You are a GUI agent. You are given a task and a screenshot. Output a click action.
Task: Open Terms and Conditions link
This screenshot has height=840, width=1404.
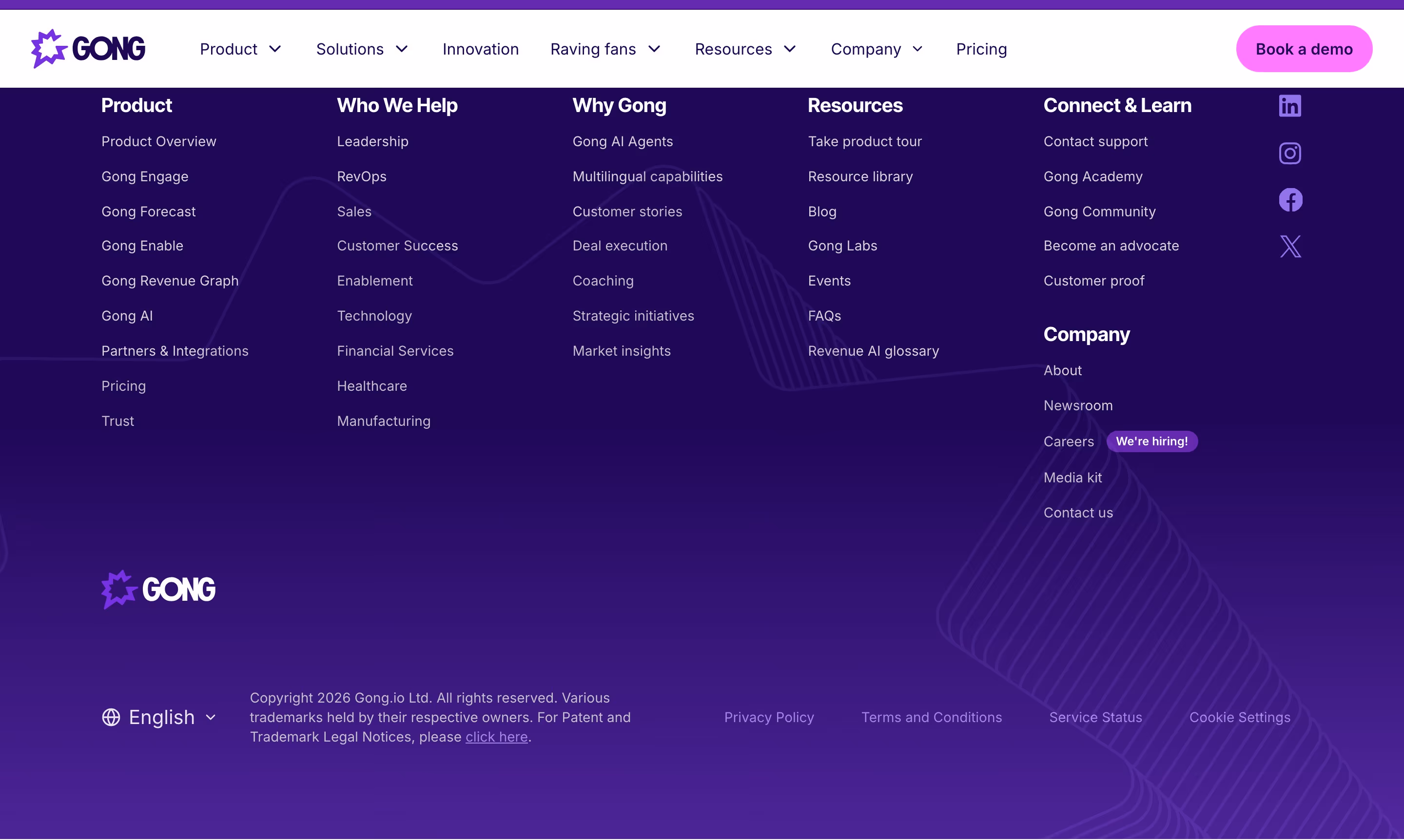pos(931,717)
